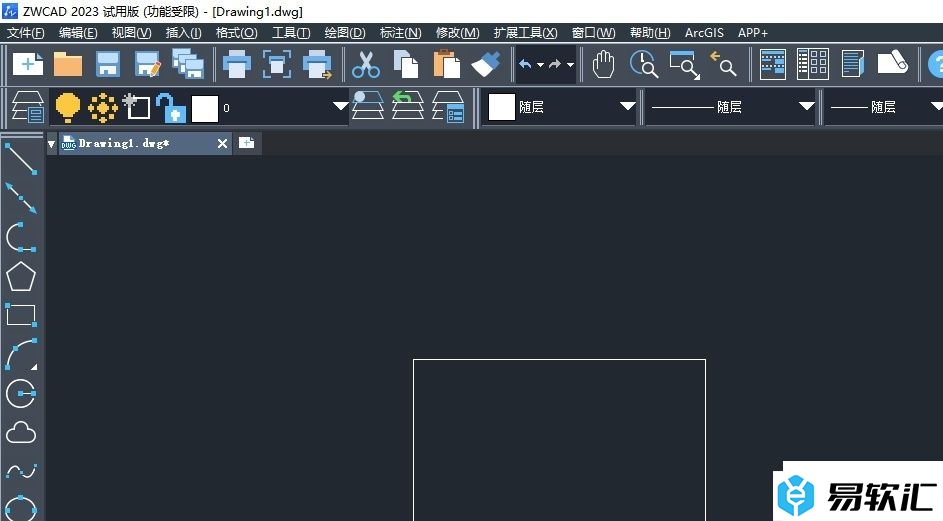This screenshot has width=943, height=521.
Task: Select the Construction Line tool
Action: click(x=21, y=198)
